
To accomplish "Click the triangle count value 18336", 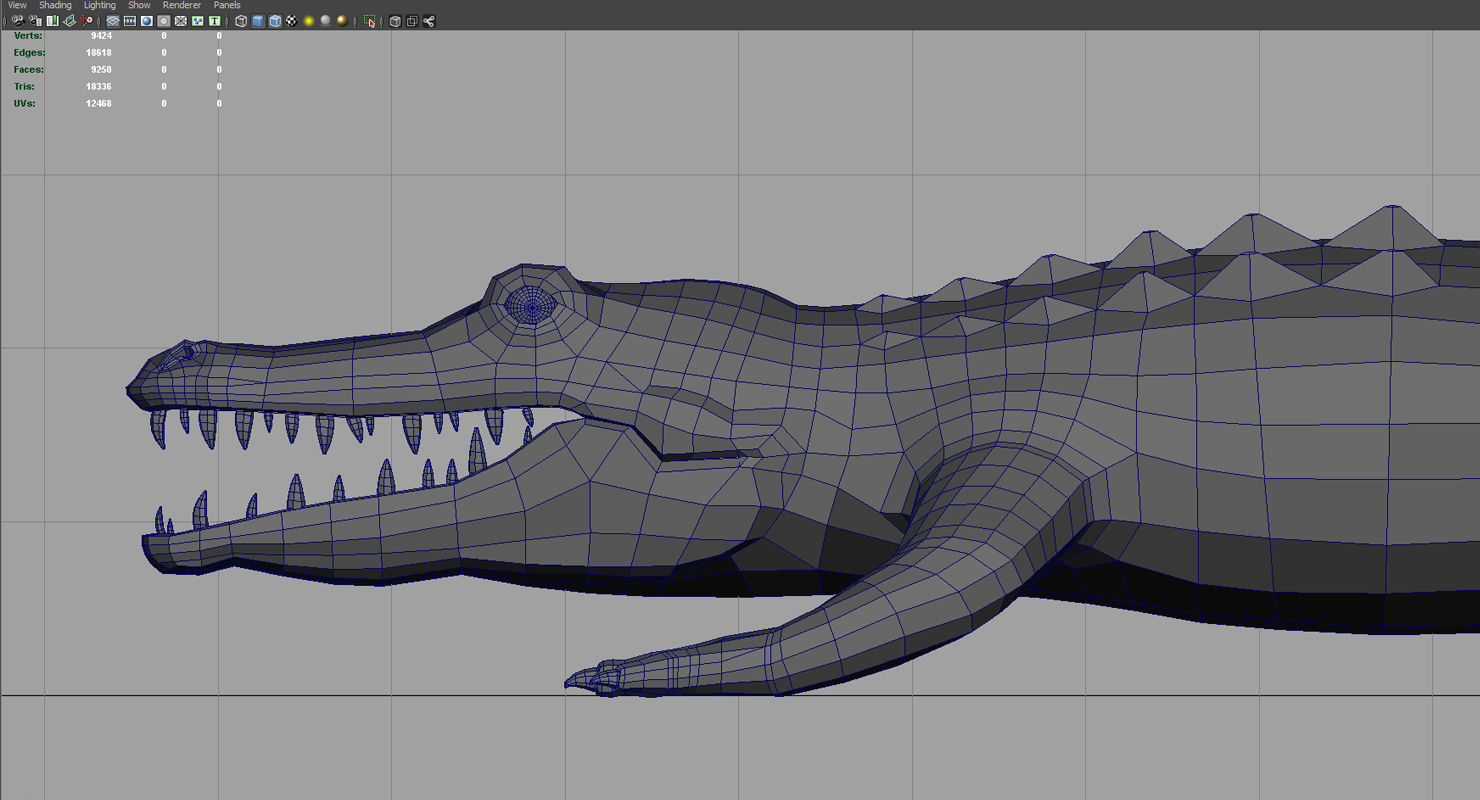I will coord(99,87).
